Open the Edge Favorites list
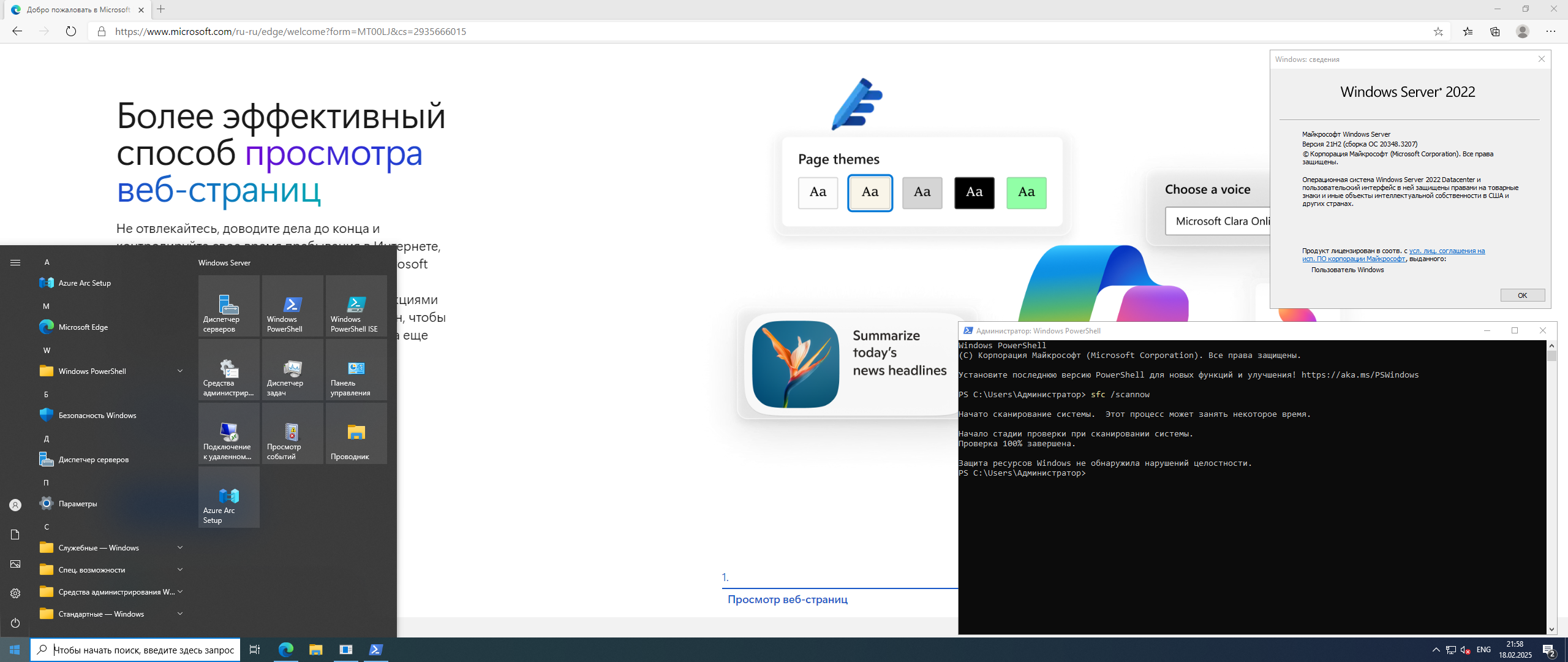This screenshot has width=1568, height=662. (1468, 31)
